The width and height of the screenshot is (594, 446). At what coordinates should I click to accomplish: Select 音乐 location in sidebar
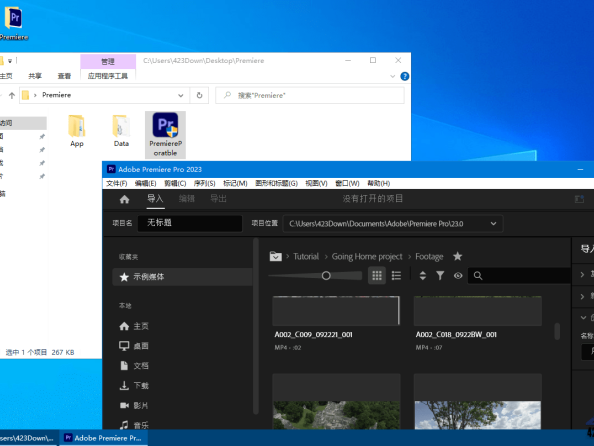pyautogui.click(x=134, y=425)
